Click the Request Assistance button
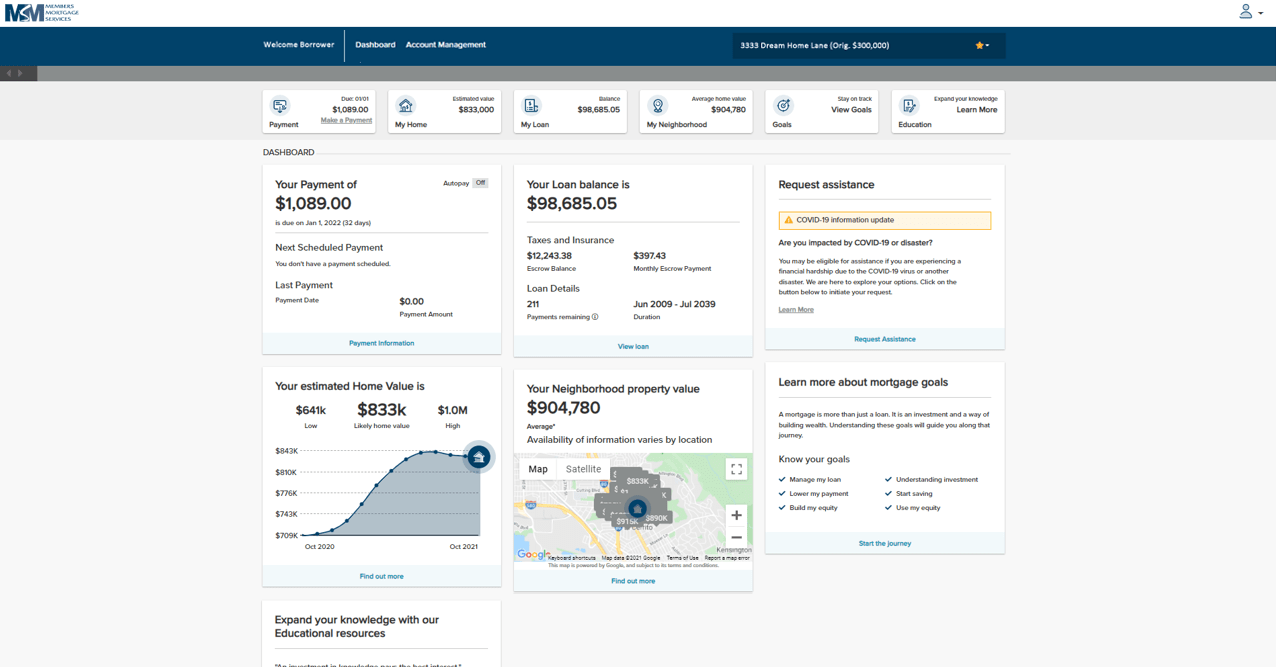The height and width of the screenshot is (667, 1276). tap(885, 339)
